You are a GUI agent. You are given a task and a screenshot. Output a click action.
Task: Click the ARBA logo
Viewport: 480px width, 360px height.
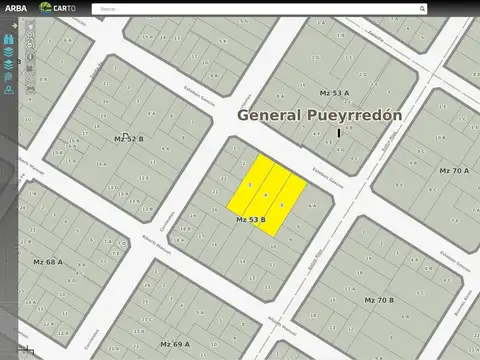(16, 8)
